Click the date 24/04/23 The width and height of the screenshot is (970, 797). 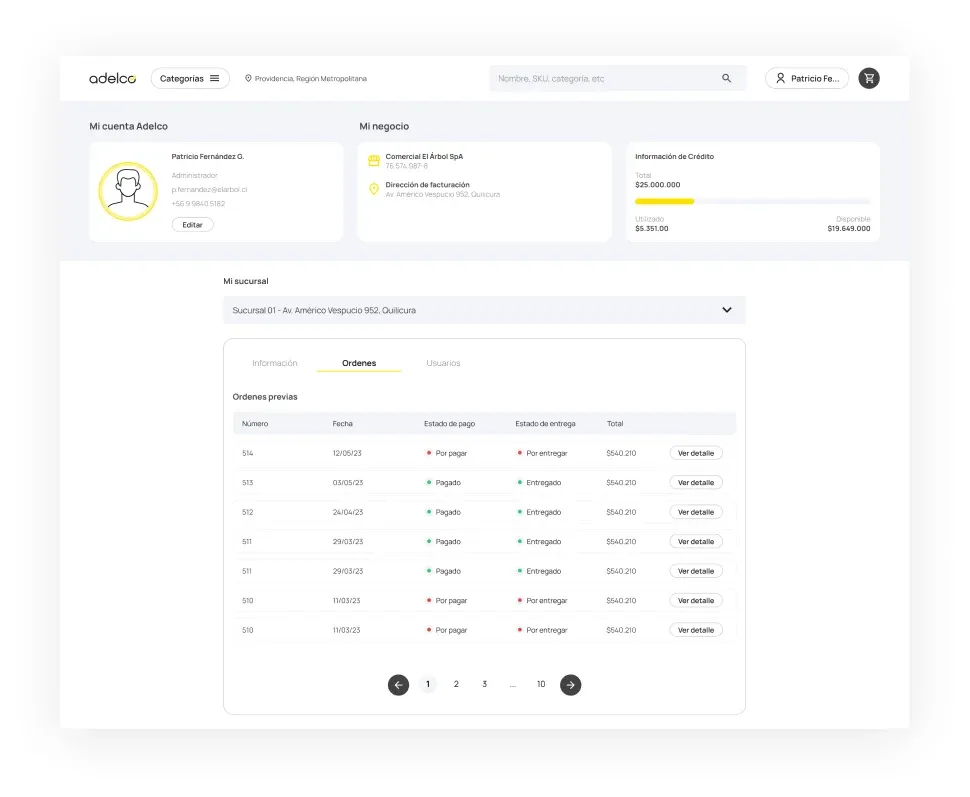coord(348,512)
